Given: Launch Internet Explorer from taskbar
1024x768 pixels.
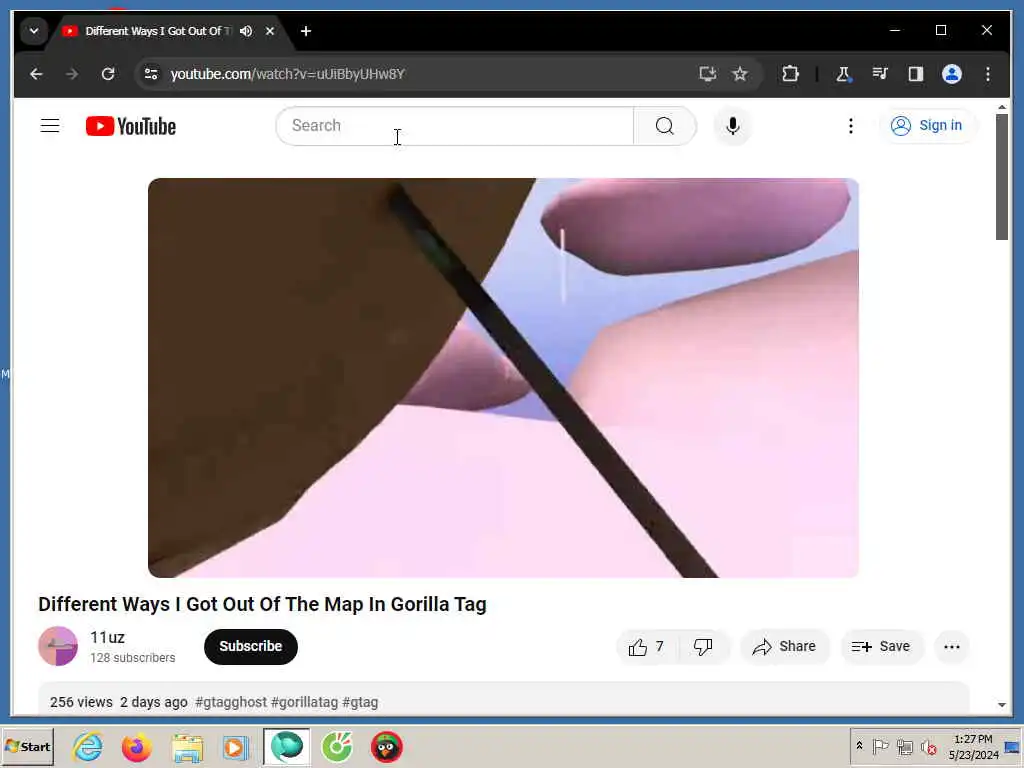Looking at the screenshot, I should (88, 746).
